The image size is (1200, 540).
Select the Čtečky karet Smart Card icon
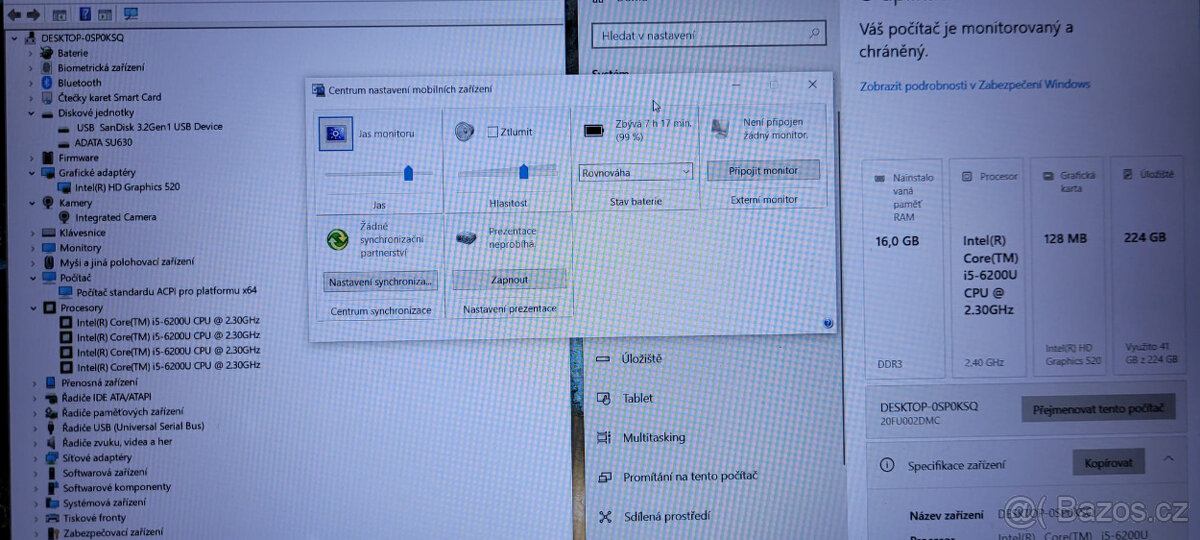coord(47,97)
